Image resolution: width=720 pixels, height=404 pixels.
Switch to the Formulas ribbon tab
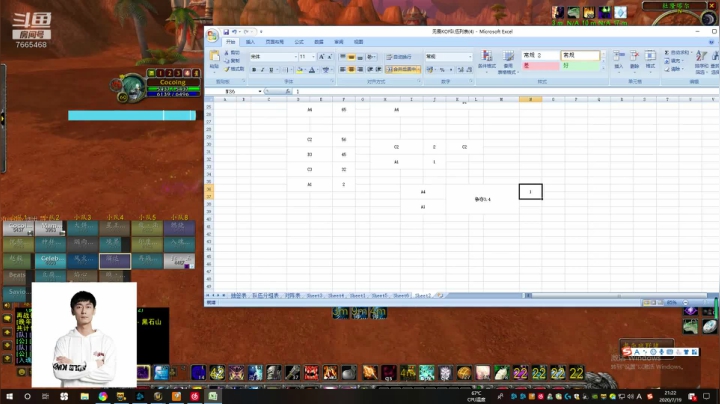[x=299, y=42]
